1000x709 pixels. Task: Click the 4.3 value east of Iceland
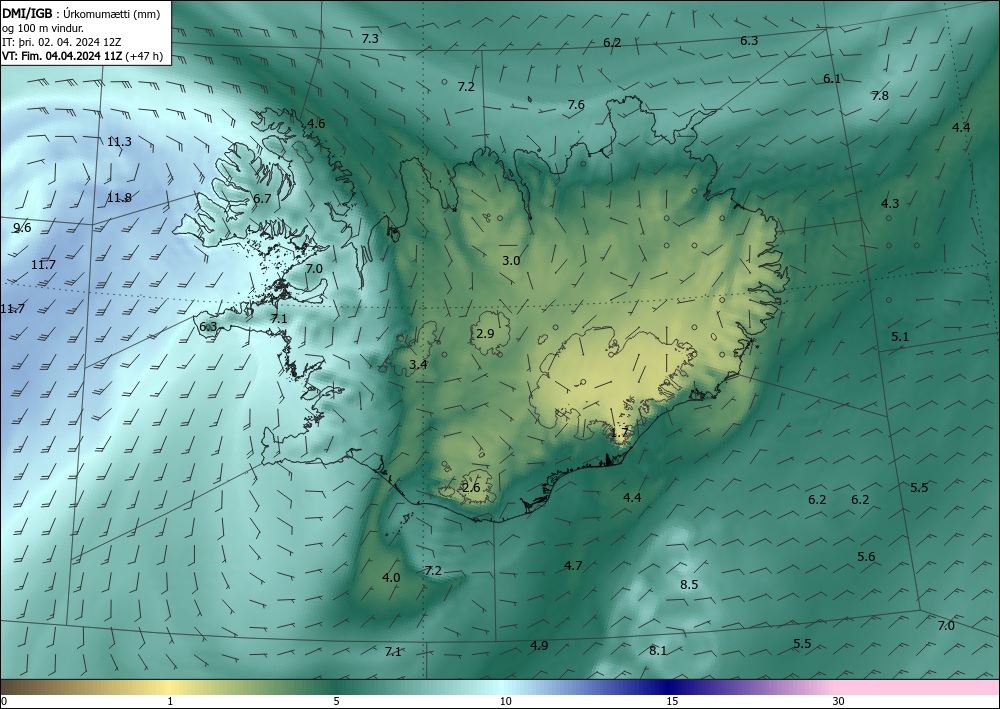coord(890,203)
